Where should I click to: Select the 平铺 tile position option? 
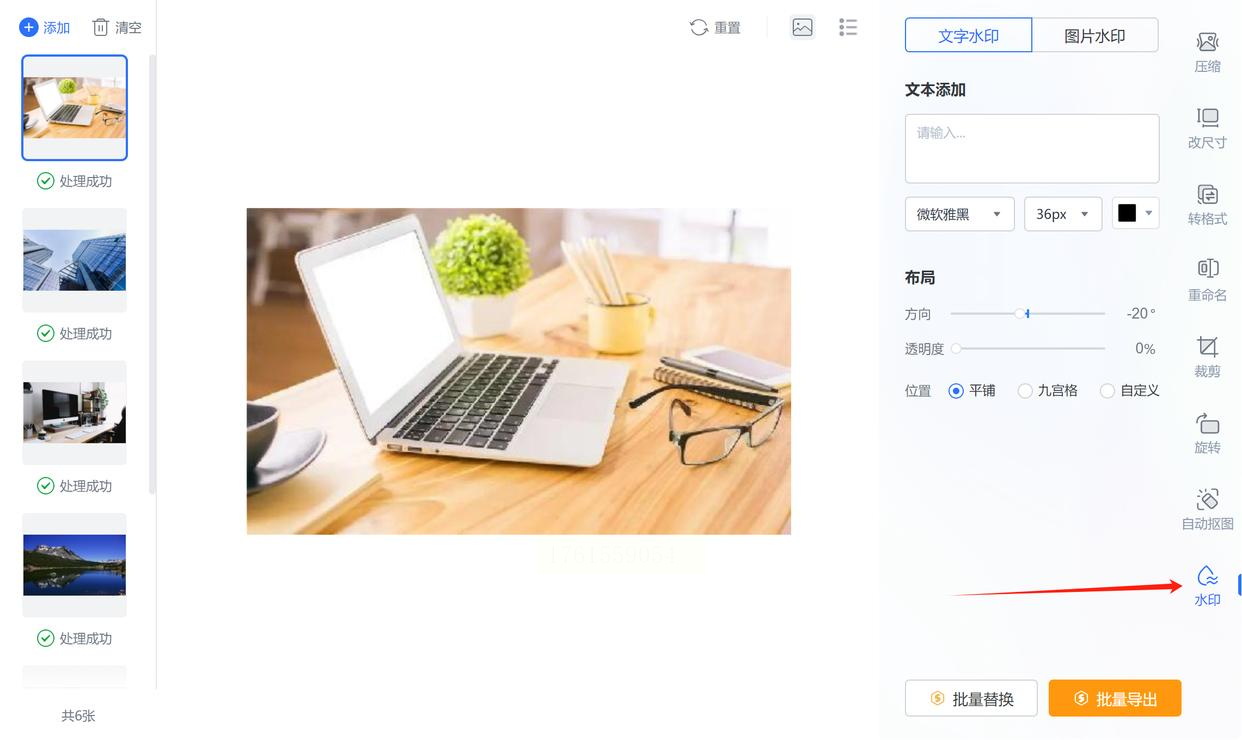[x=971, y=391]
